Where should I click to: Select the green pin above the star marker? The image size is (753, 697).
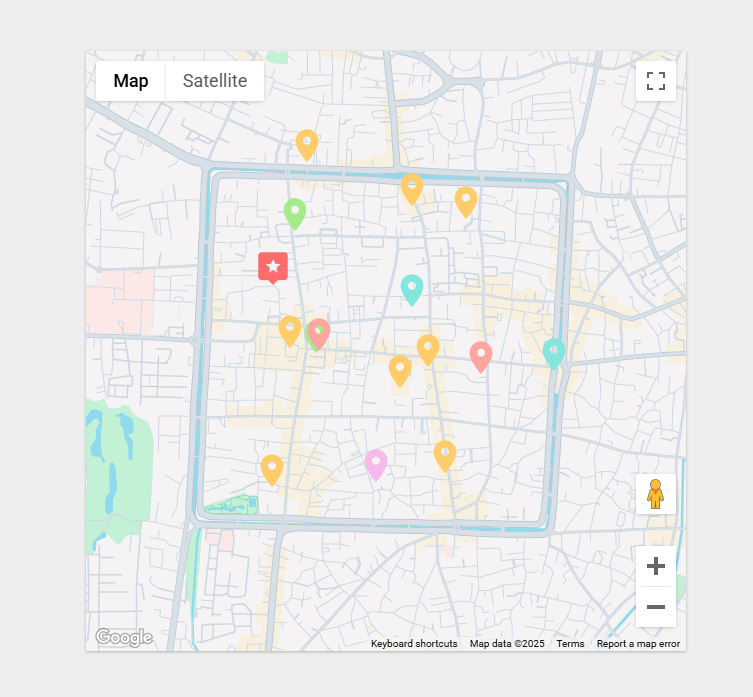point(295,214)
